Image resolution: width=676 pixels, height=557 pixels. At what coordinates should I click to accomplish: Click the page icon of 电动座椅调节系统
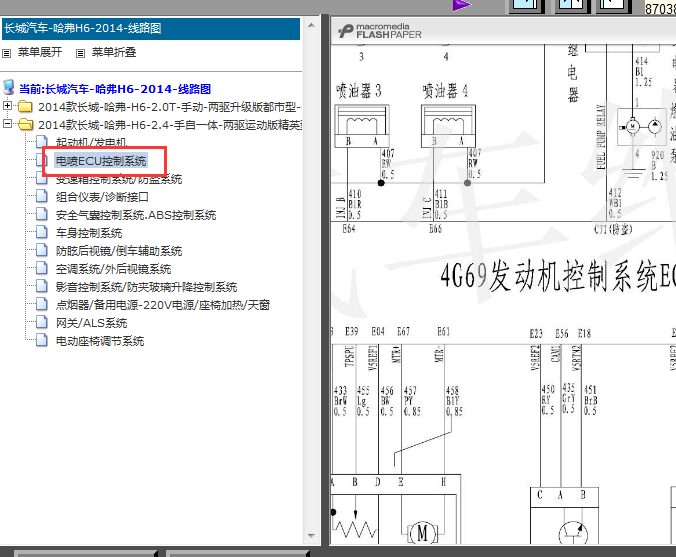41,341
